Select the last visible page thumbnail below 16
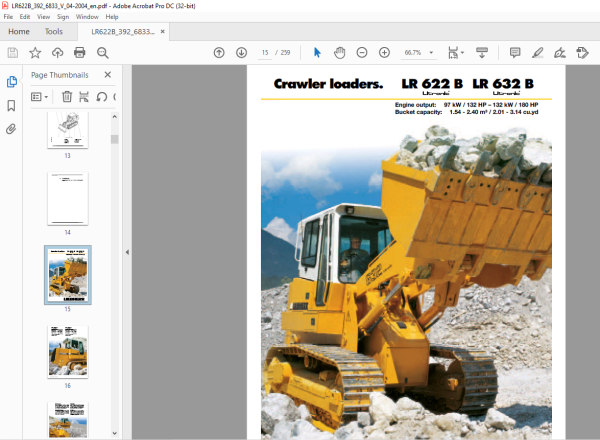The width and height of the screenshot is (600, 440). pos(68,420)
